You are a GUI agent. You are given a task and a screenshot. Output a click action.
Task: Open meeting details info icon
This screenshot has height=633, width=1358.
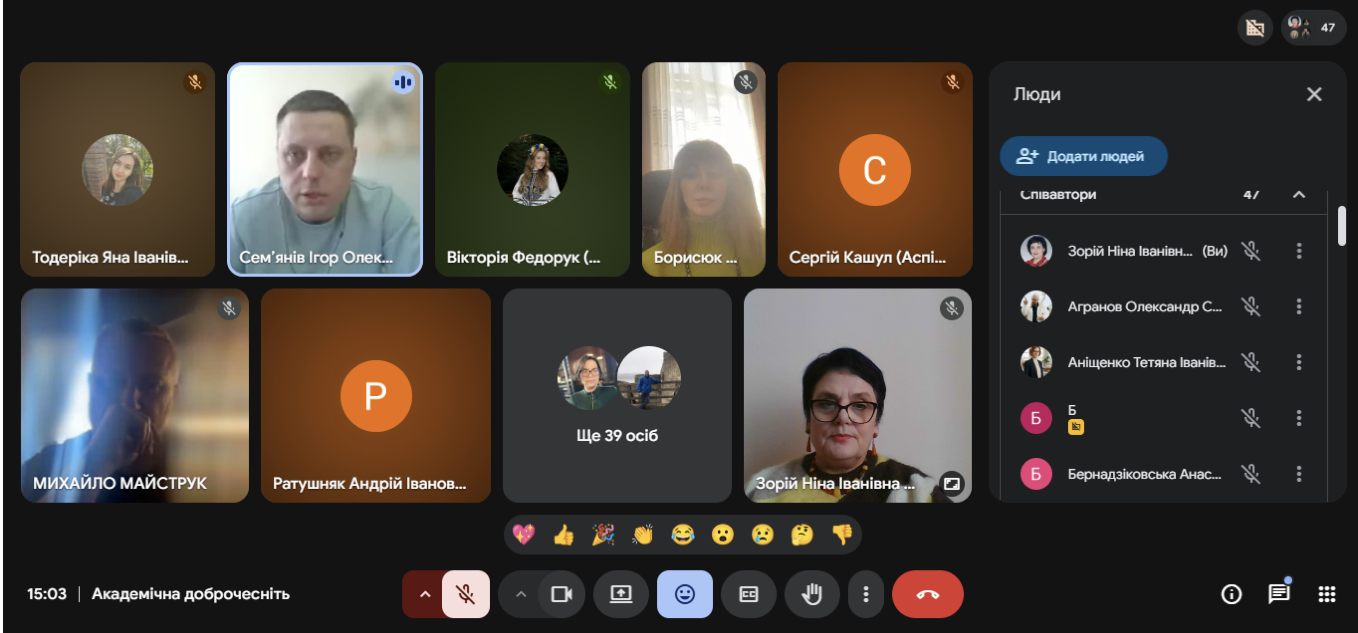point(1231,594)
